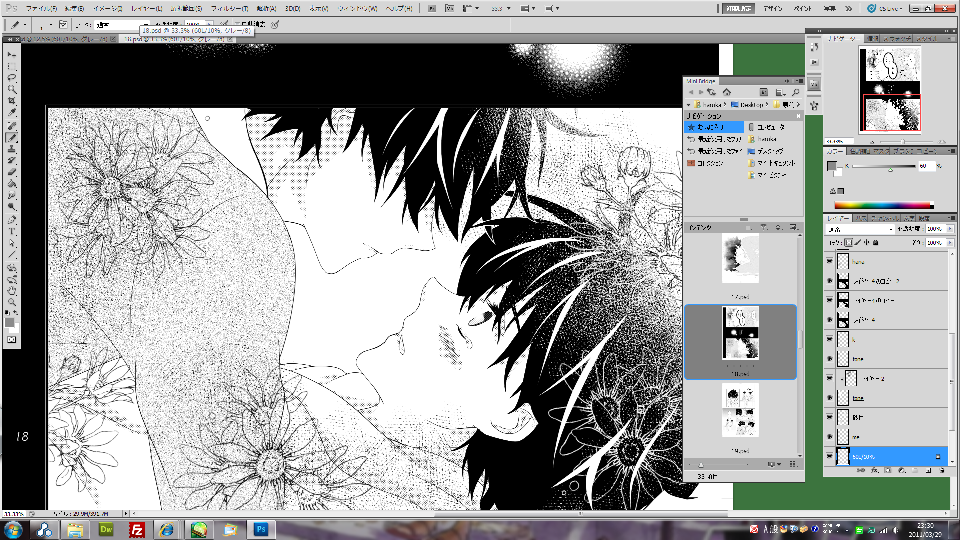Image resolution: width=960 pixels, height=540 pixels.
Task: Open the adjustment layer icon in Layers panel
Action: click(901, 471)
